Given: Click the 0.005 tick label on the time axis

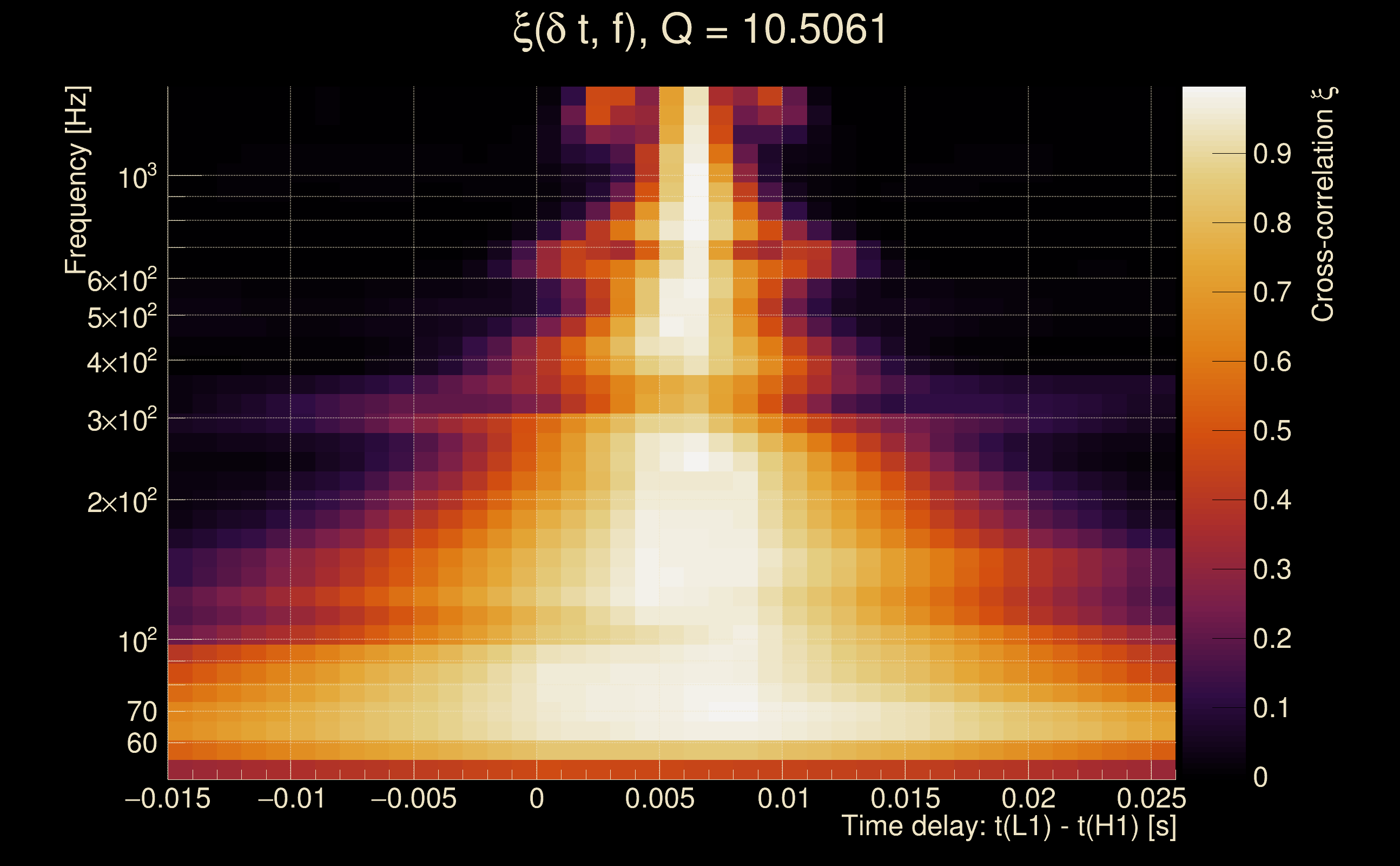Looking at the screenshot, I should pos(659,798).
